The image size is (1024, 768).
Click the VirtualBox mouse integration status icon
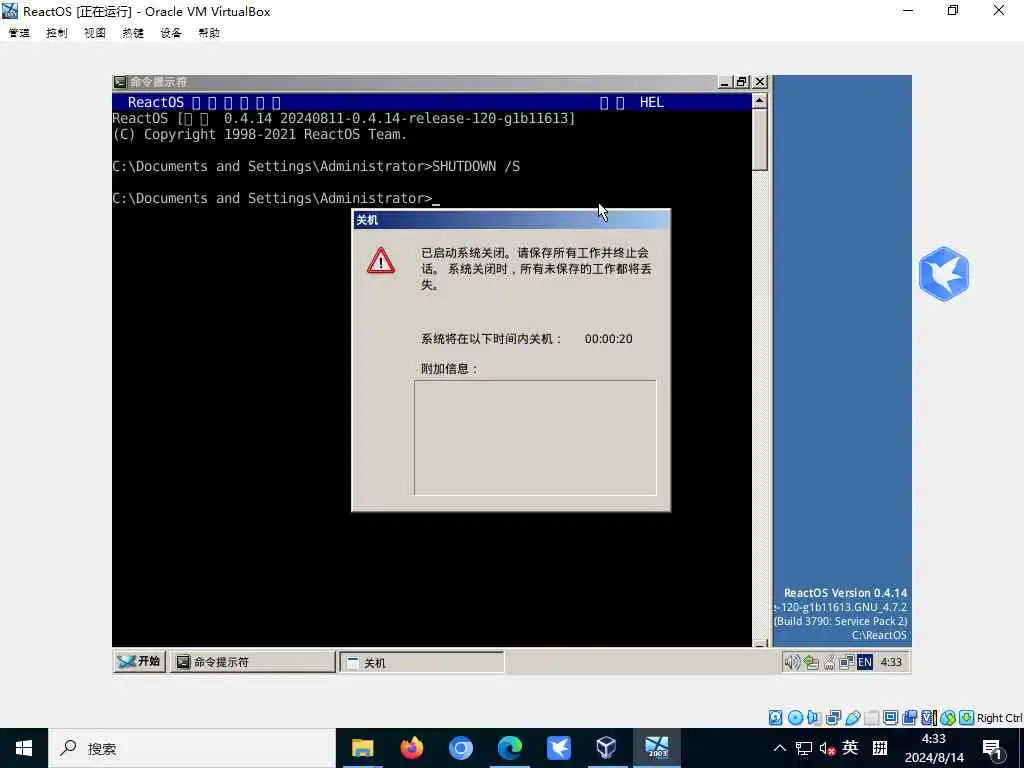click(948, 718)
